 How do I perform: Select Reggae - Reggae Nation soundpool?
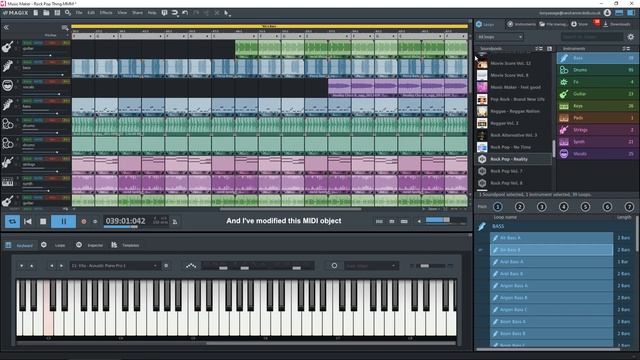pos(513,111)
